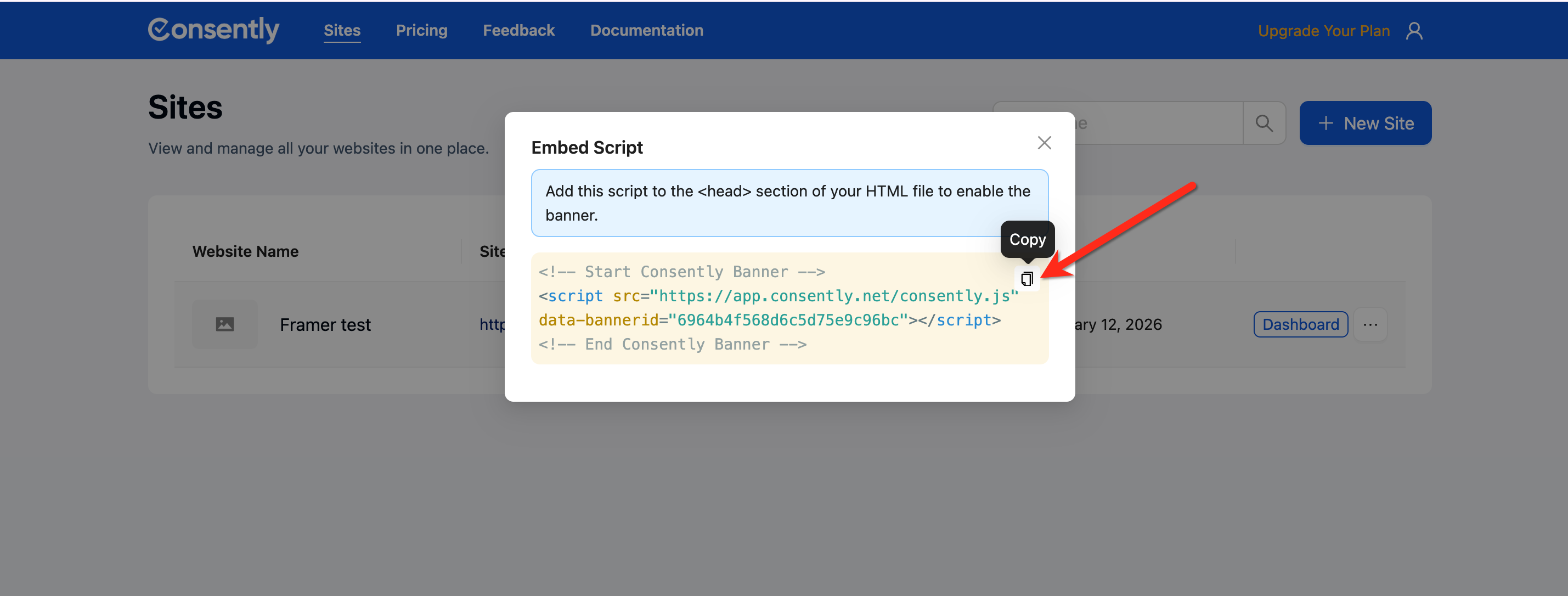This screenshot has height=596, width=1568.
Task: Go to the Pricing page
Action: point(421,30)
